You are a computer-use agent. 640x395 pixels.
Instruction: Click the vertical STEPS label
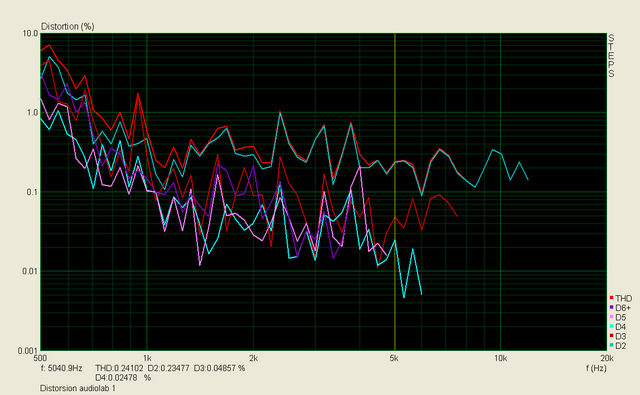pos(611,56)
